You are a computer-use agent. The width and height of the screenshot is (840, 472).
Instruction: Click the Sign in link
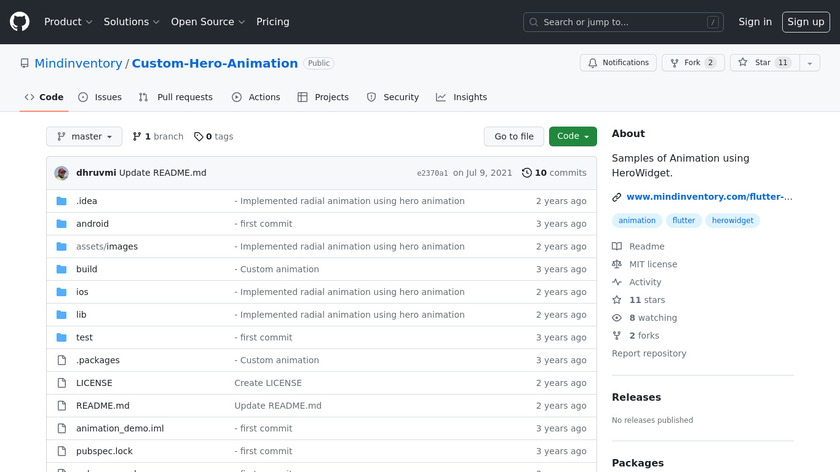755,22
